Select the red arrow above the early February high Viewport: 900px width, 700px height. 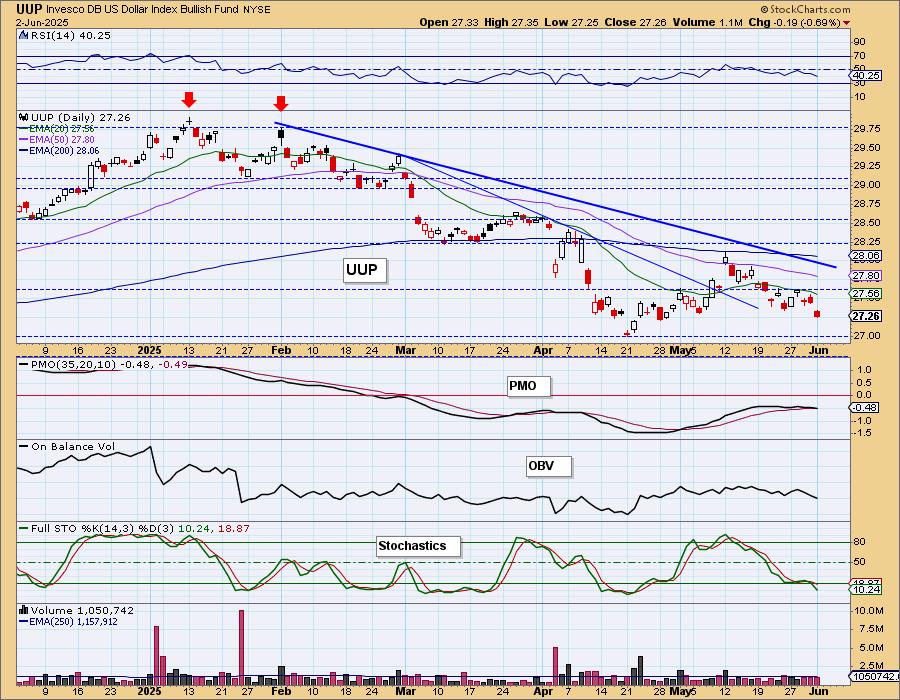tap(281, 103)
